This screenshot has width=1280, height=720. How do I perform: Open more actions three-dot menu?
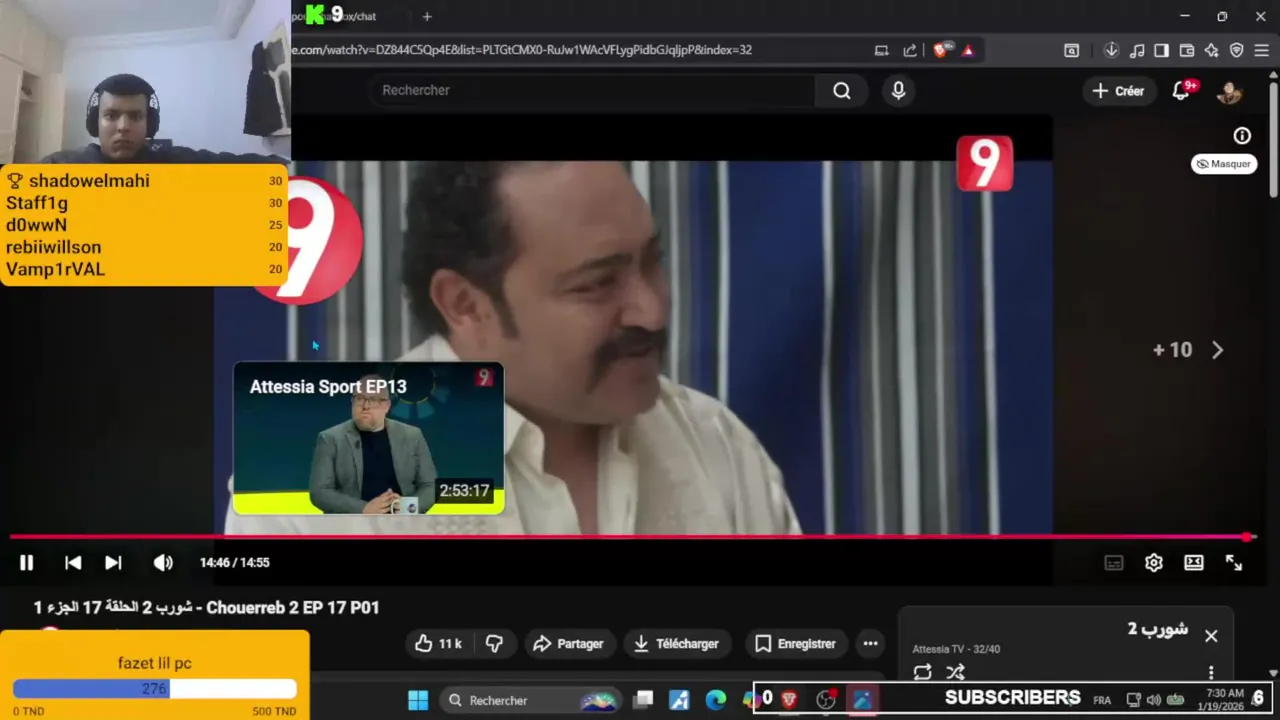point(870,644)
